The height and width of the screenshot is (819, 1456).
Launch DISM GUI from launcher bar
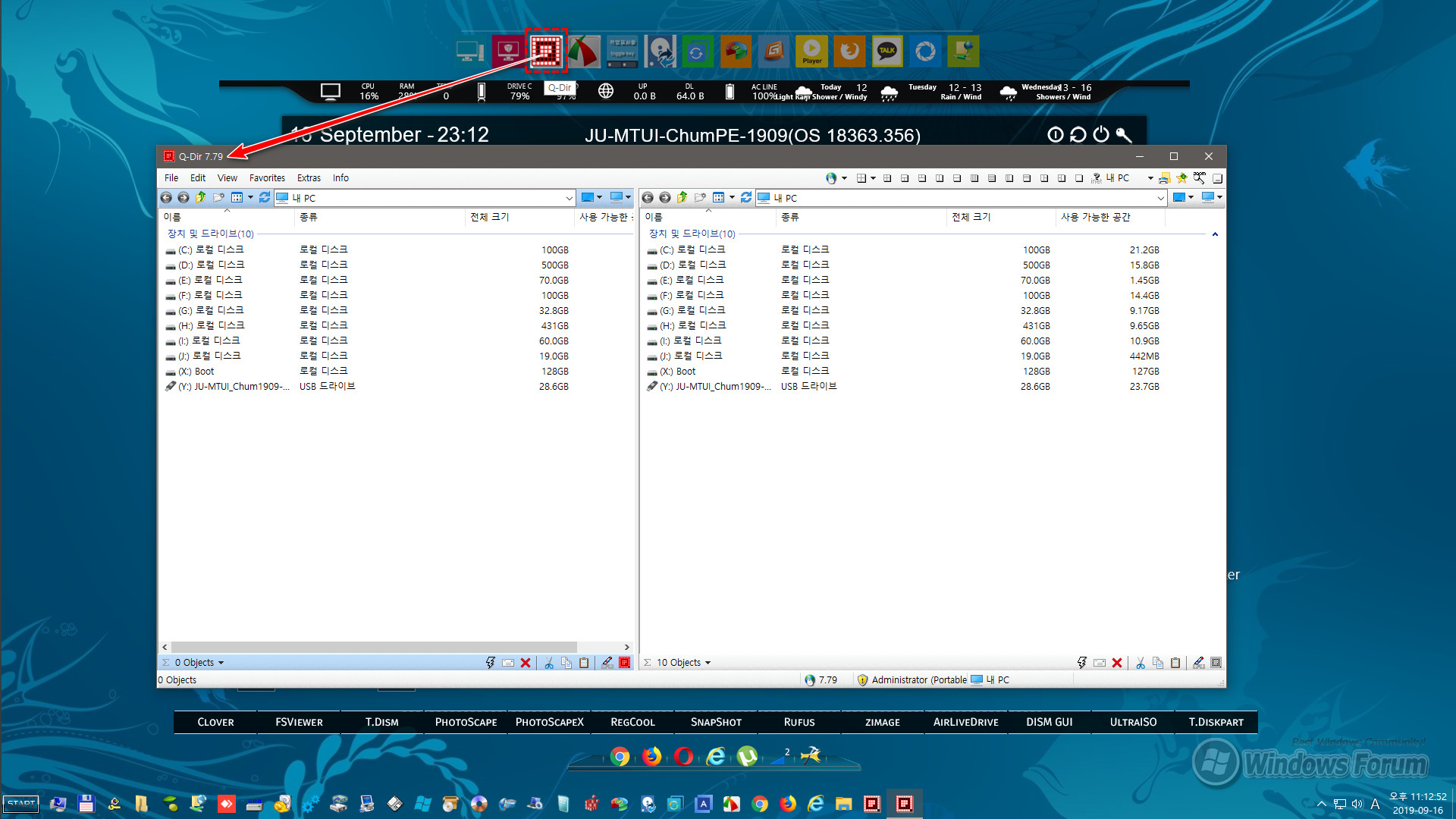pyautogui.click(x=1050, y=722)
